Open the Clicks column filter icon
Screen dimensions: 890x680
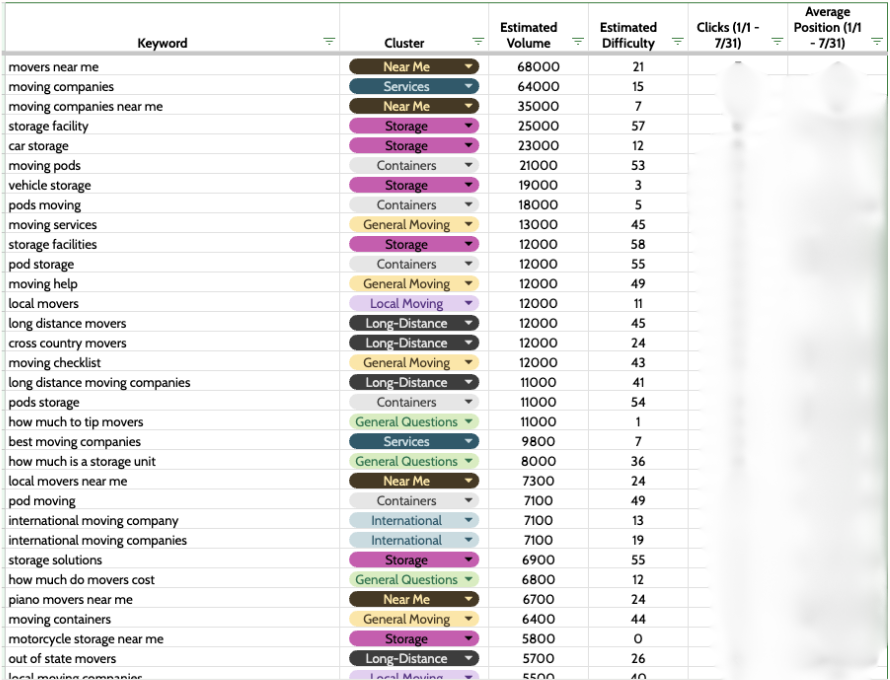pos(777,41)
